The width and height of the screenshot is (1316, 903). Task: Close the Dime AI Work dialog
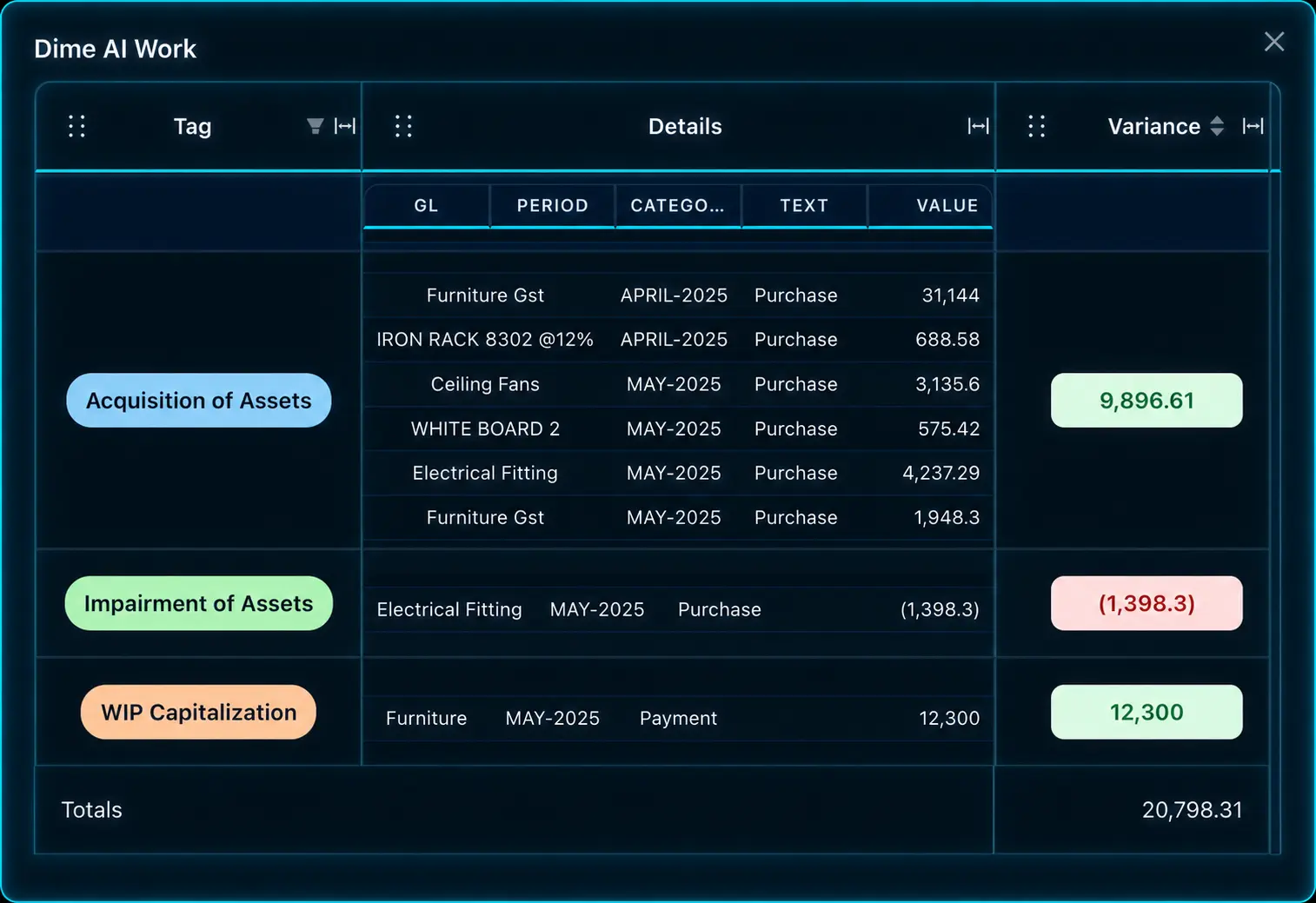pos(1273,42)
